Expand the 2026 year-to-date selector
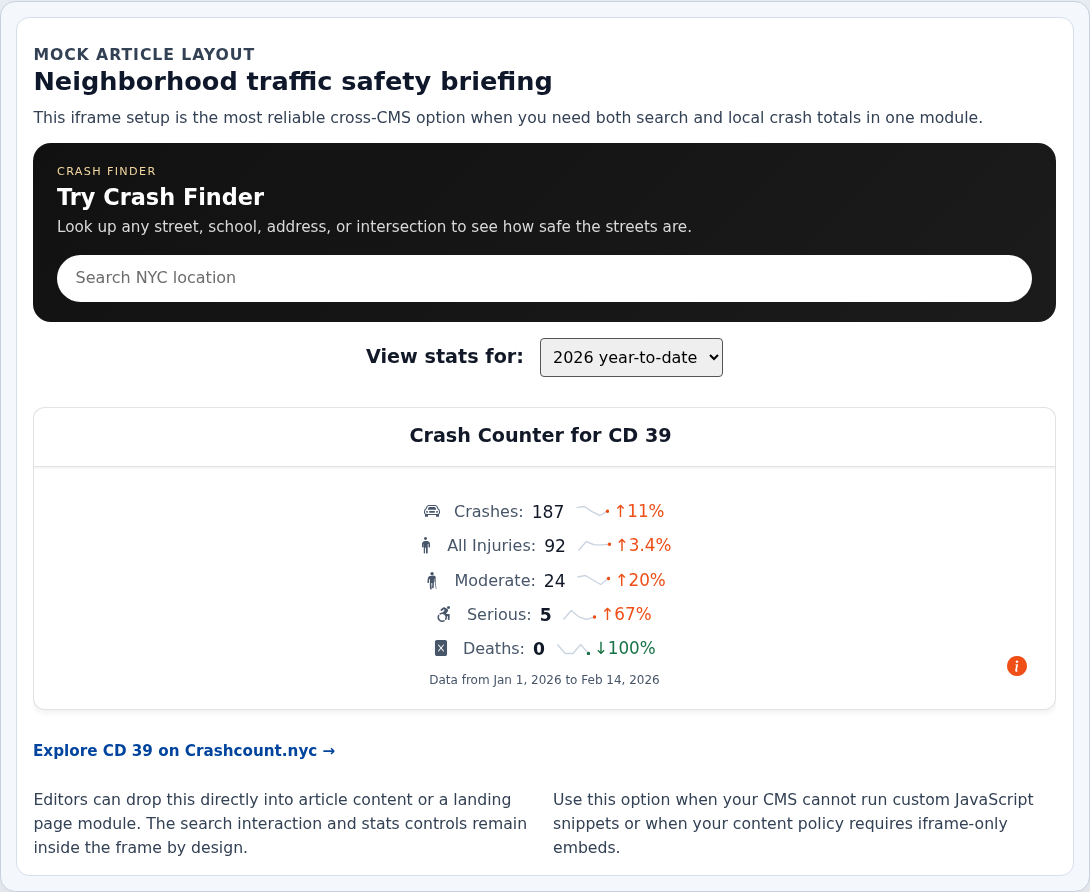The width and height of the screenshot is (1090, 892). coord(631,357)
